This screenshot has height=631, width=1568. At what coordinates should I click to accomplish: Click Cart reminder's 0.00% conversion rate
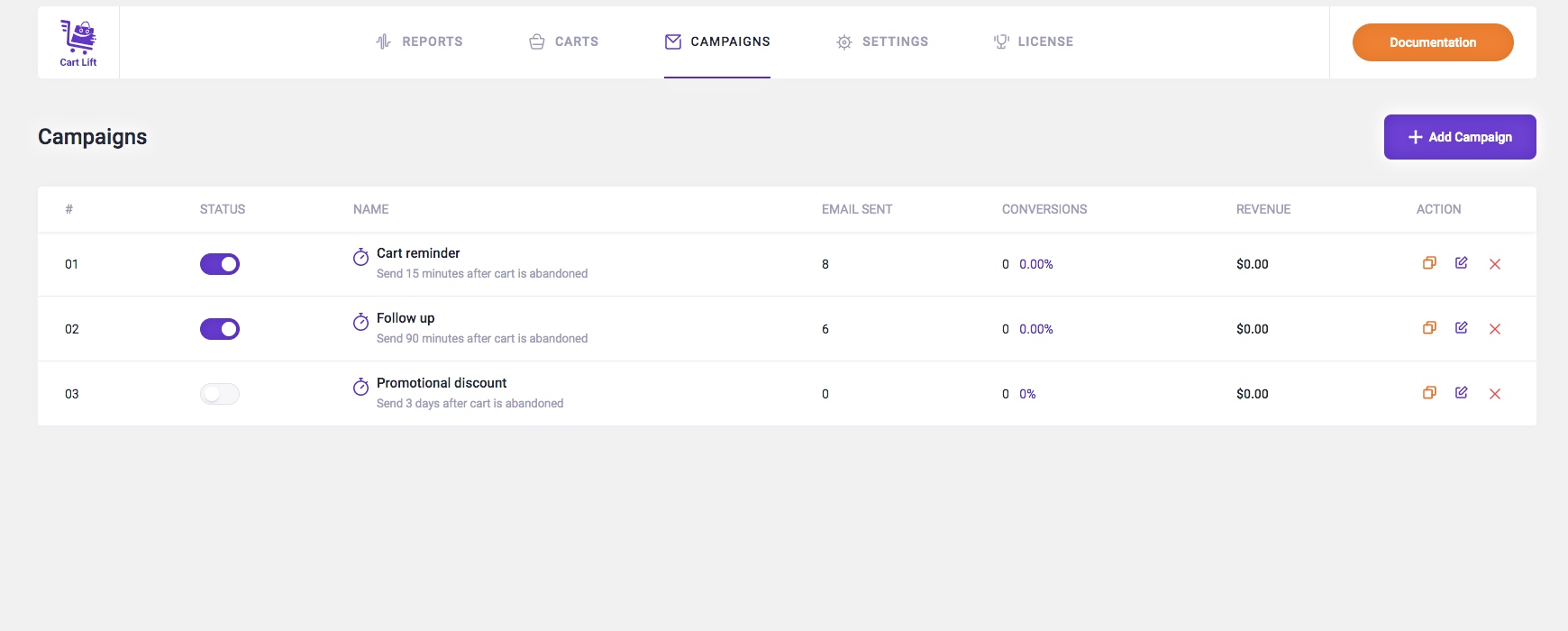click(1036, 264)
